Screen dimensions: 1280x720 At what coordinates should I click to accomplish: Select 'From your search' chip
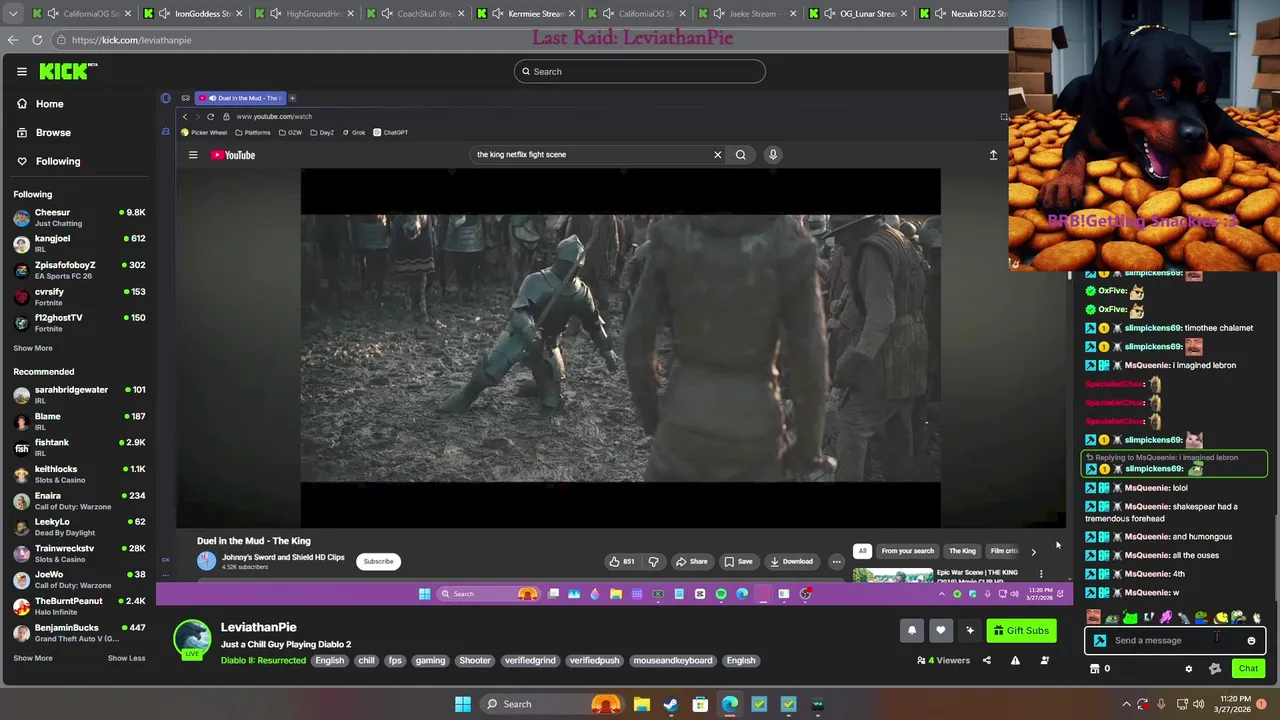point(908,551)
